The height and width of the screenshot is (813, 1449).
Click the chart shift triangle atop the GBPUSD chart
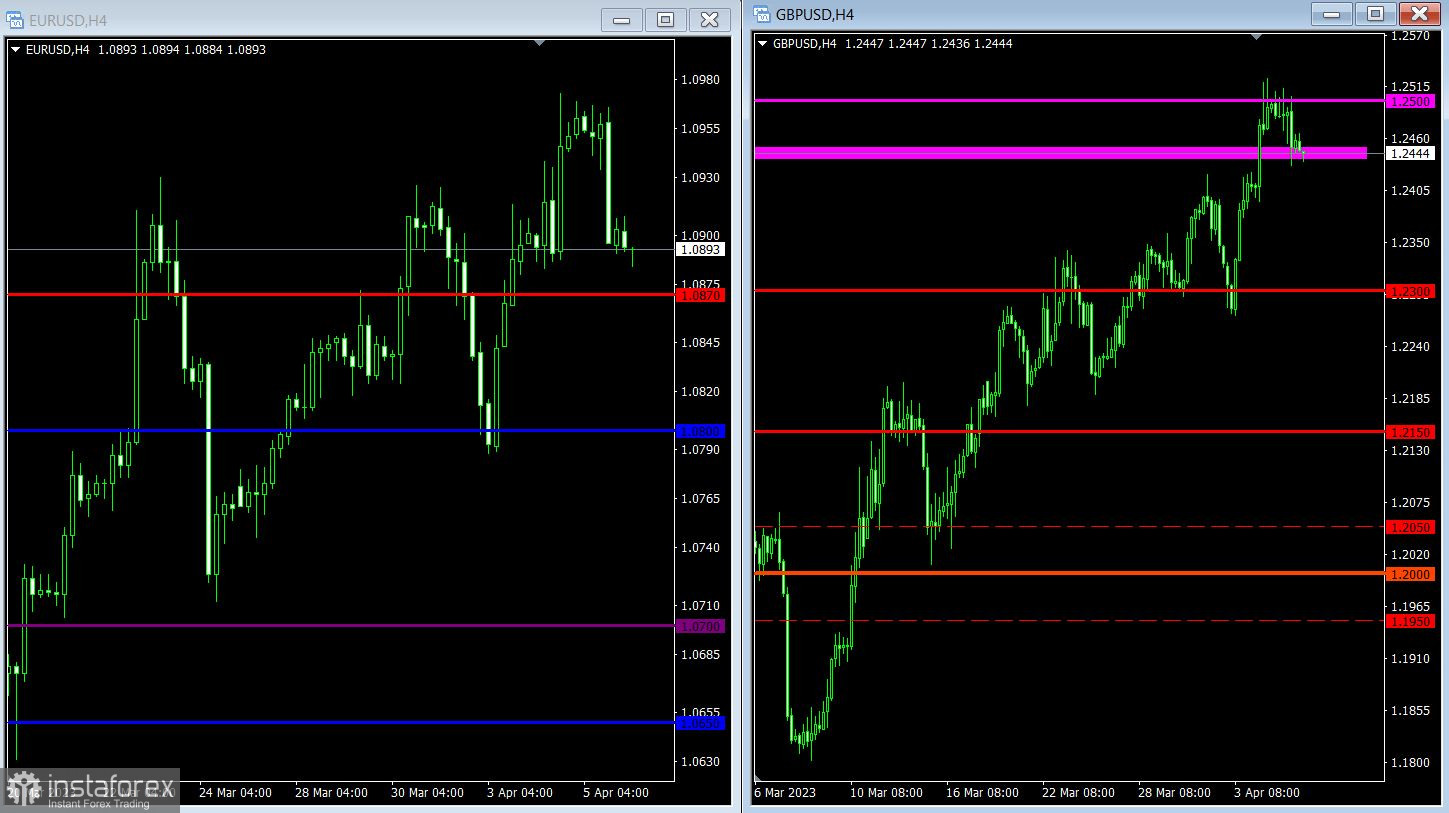pyautogui.click(x=1257, y=36)
